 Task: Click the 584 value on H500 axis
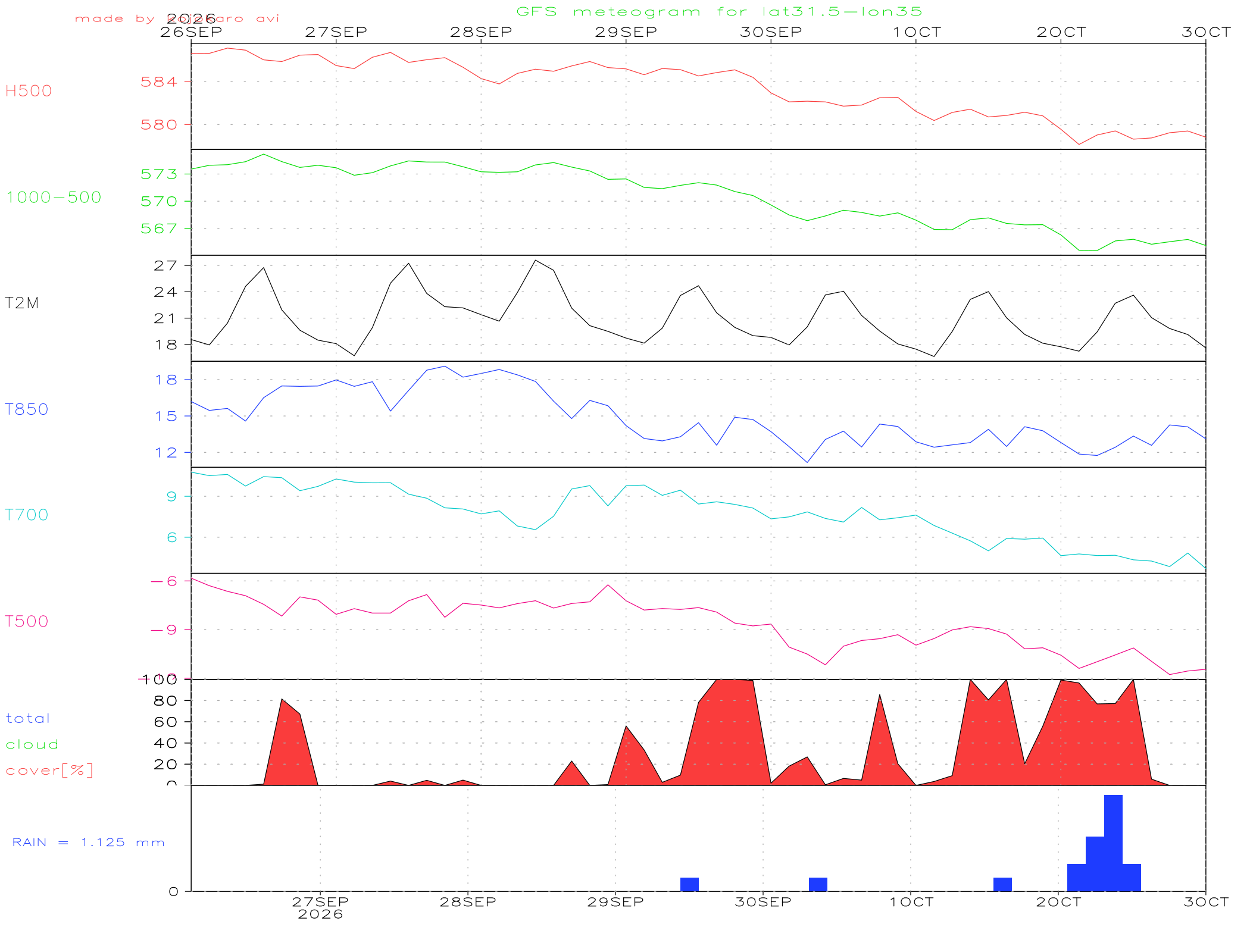159,82
